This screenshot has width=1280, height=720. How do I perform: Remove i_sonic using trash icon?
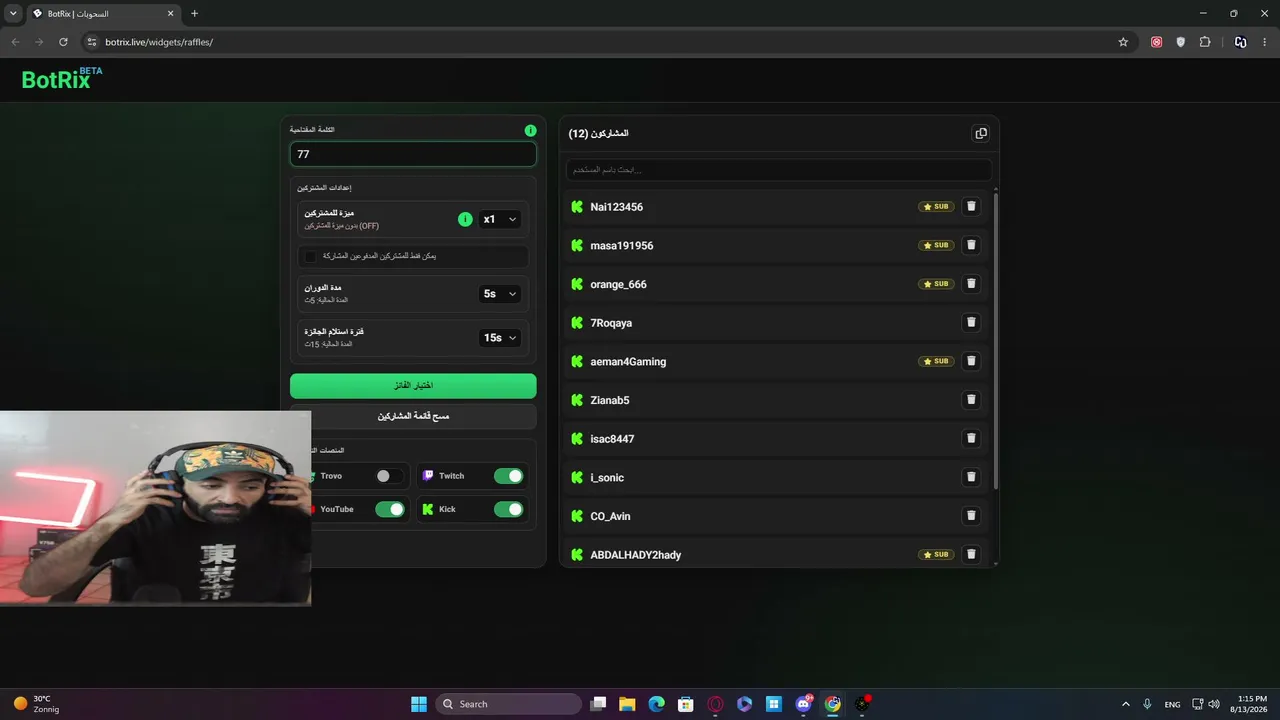coord(970,477)
